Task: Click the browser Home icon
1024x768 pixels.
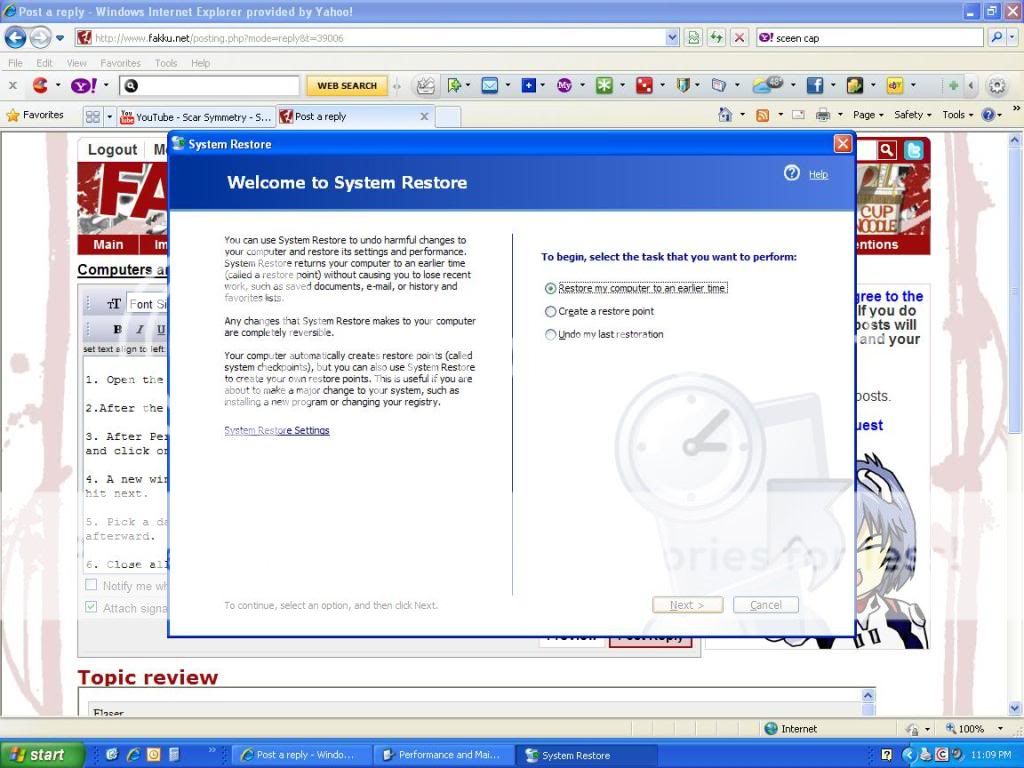Action: coord(725,115)
